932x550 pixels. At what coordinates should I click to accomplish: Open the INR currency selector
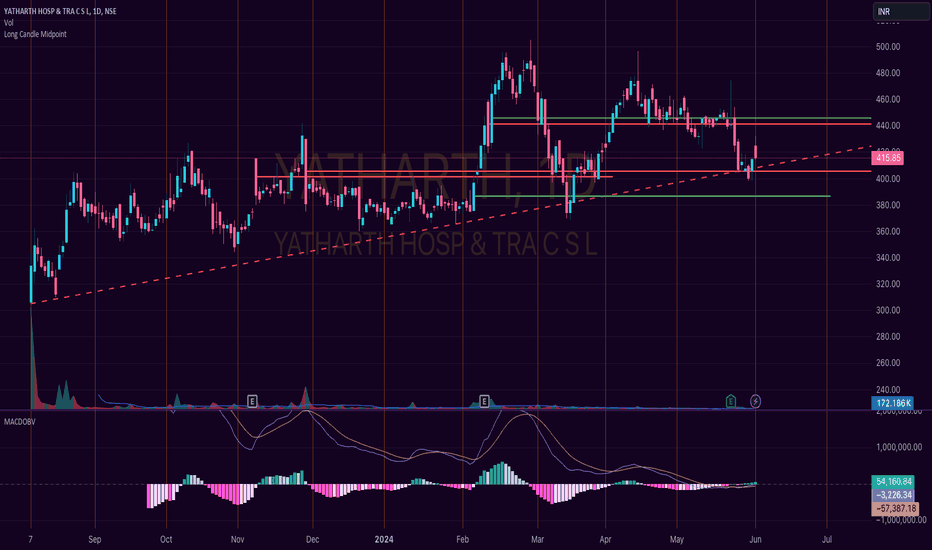(900, 11)
